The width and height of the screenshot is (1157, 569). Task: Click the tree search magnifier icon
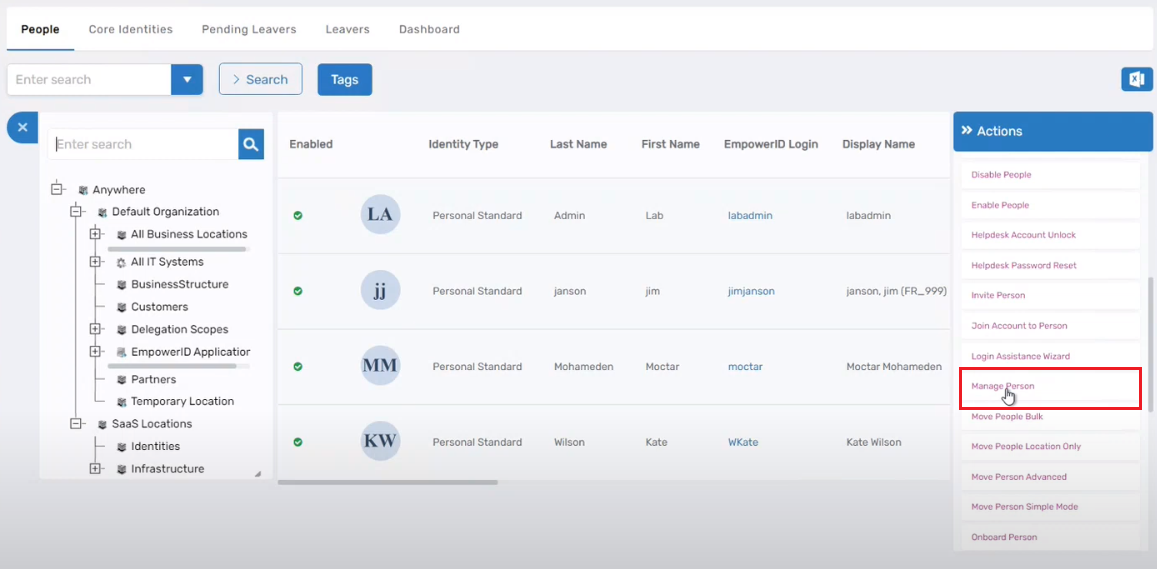pos(251,144)
